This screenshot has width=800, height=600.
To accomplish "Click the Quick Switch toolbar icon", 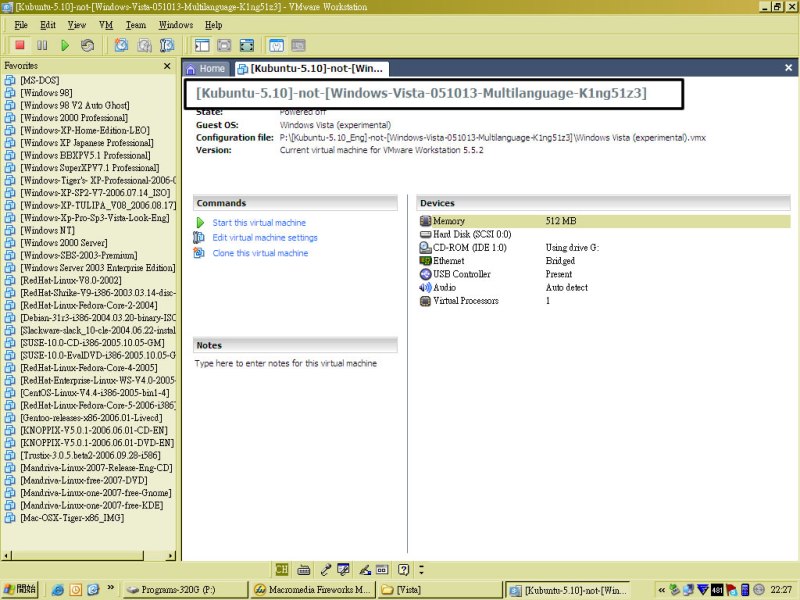I will click(x=224, y=45).
